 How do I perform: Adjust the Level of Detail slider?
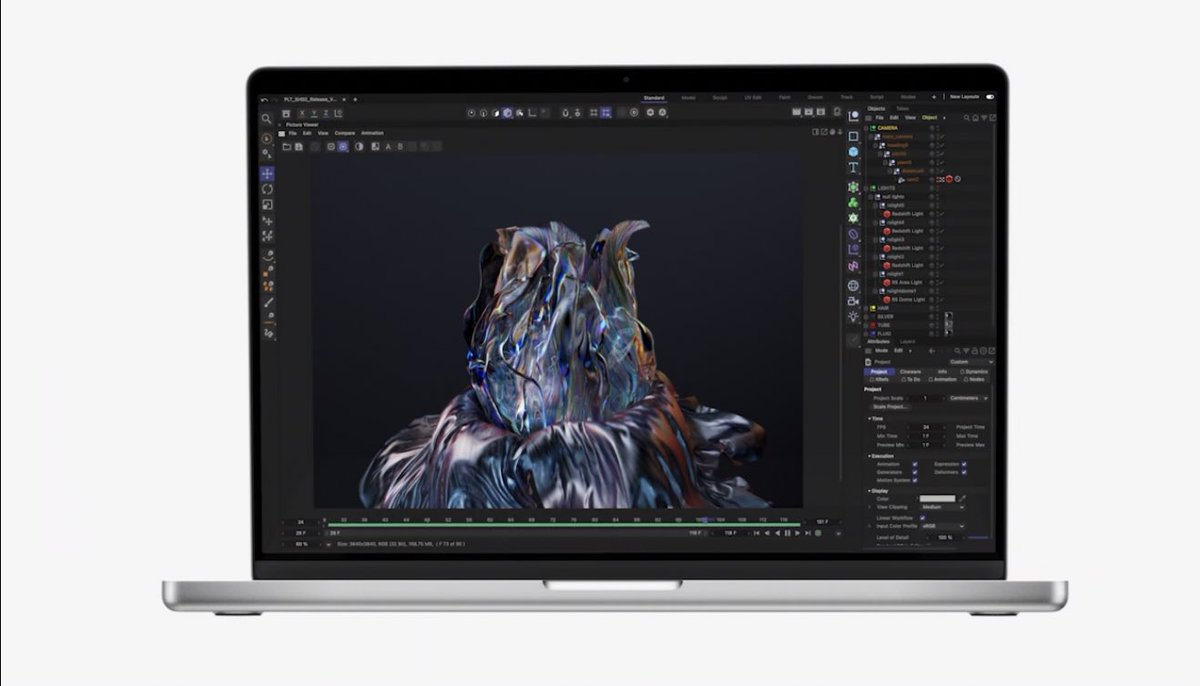point(977,537)
